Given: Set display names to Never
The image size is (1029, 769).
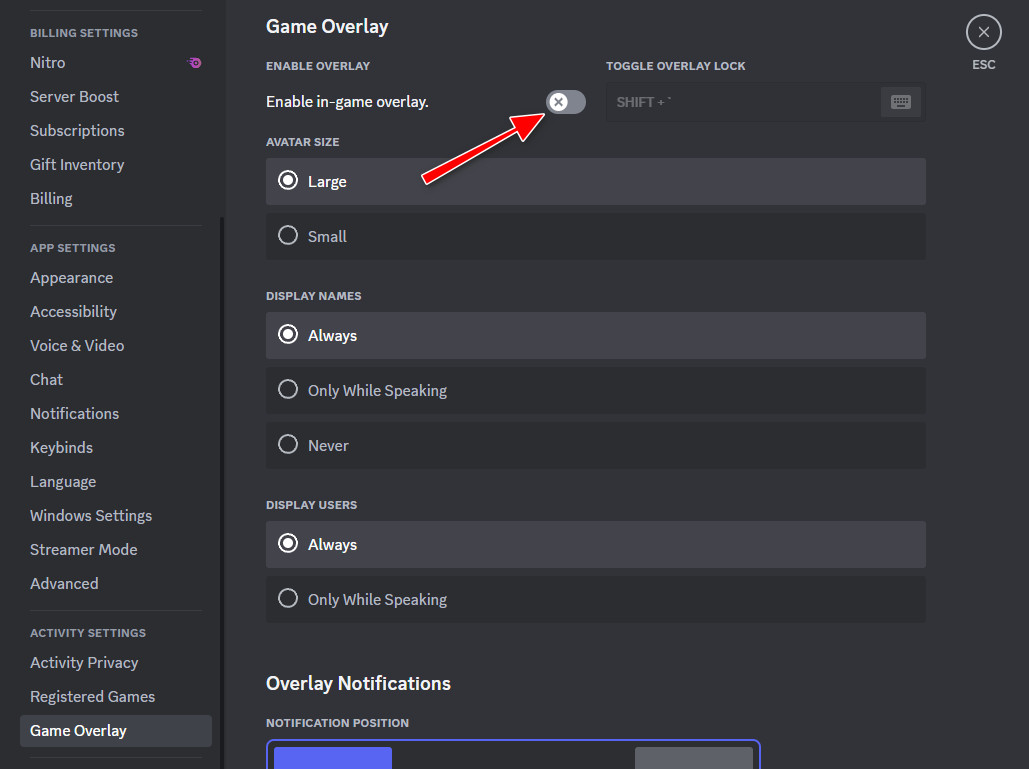Looking at the screenshot, I should [x=289, y=445].
